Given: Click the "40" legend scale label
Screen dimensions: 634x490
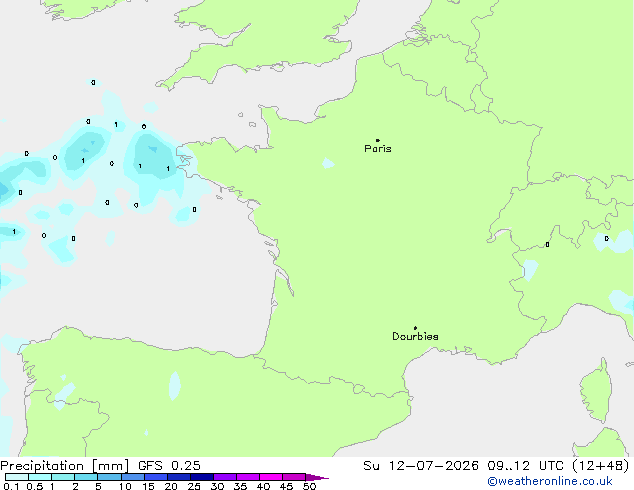Looking at the screenshot, I should pyautogui.click(x=263, y=486).
